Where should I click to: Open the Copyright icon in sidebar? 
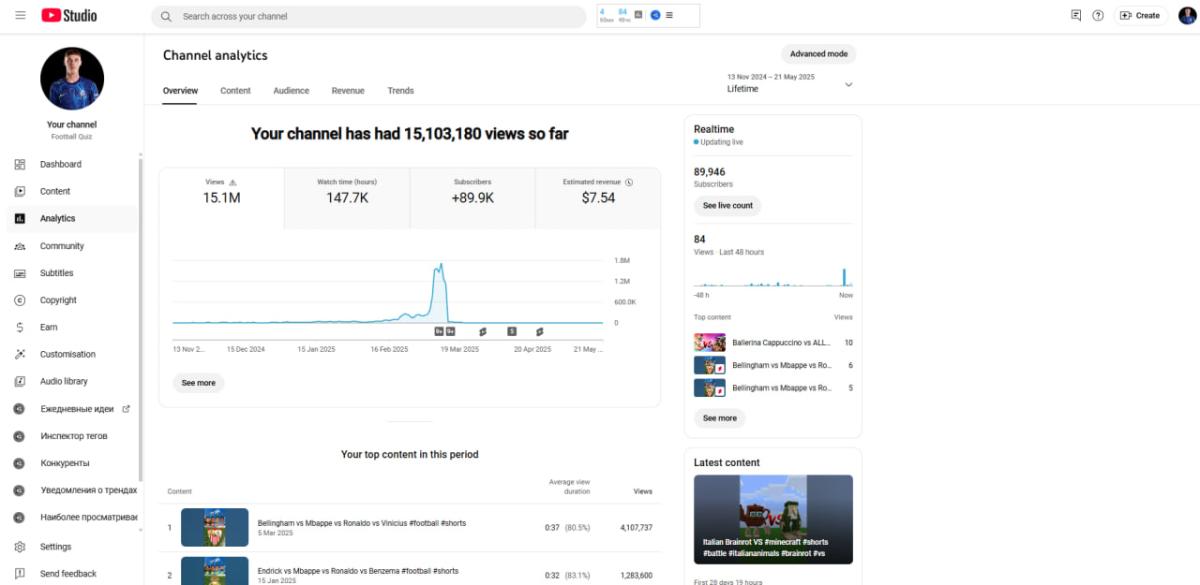click(20, 300)
